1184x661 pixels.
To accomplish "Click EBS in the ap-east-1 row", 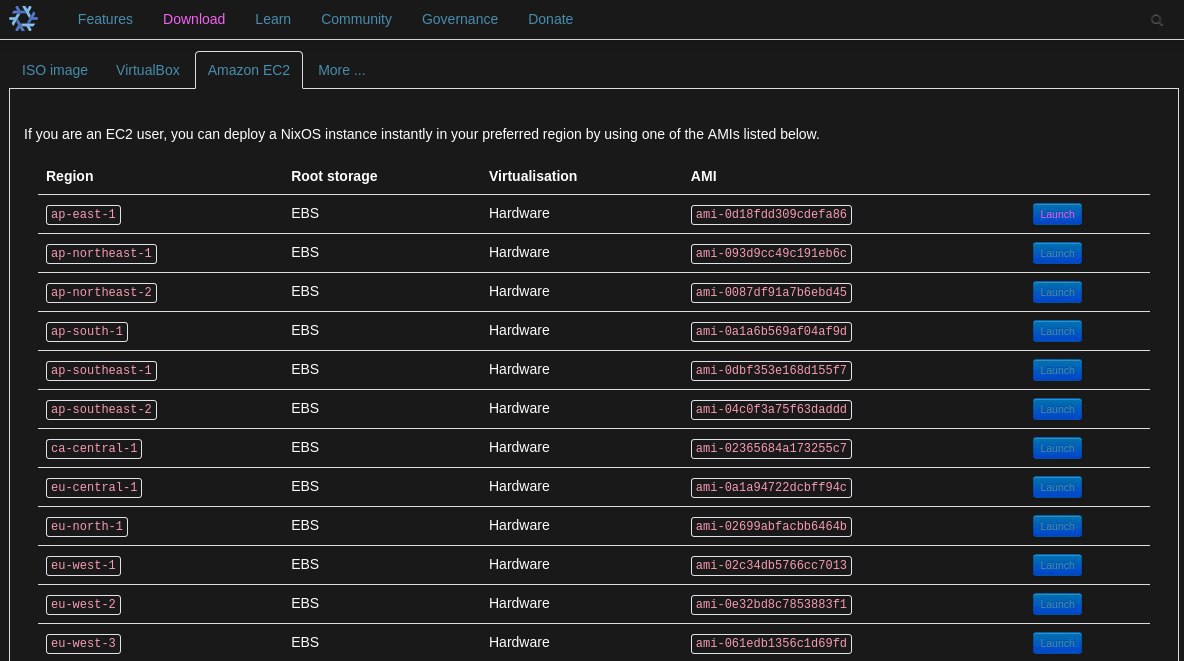I will [305, 214].
